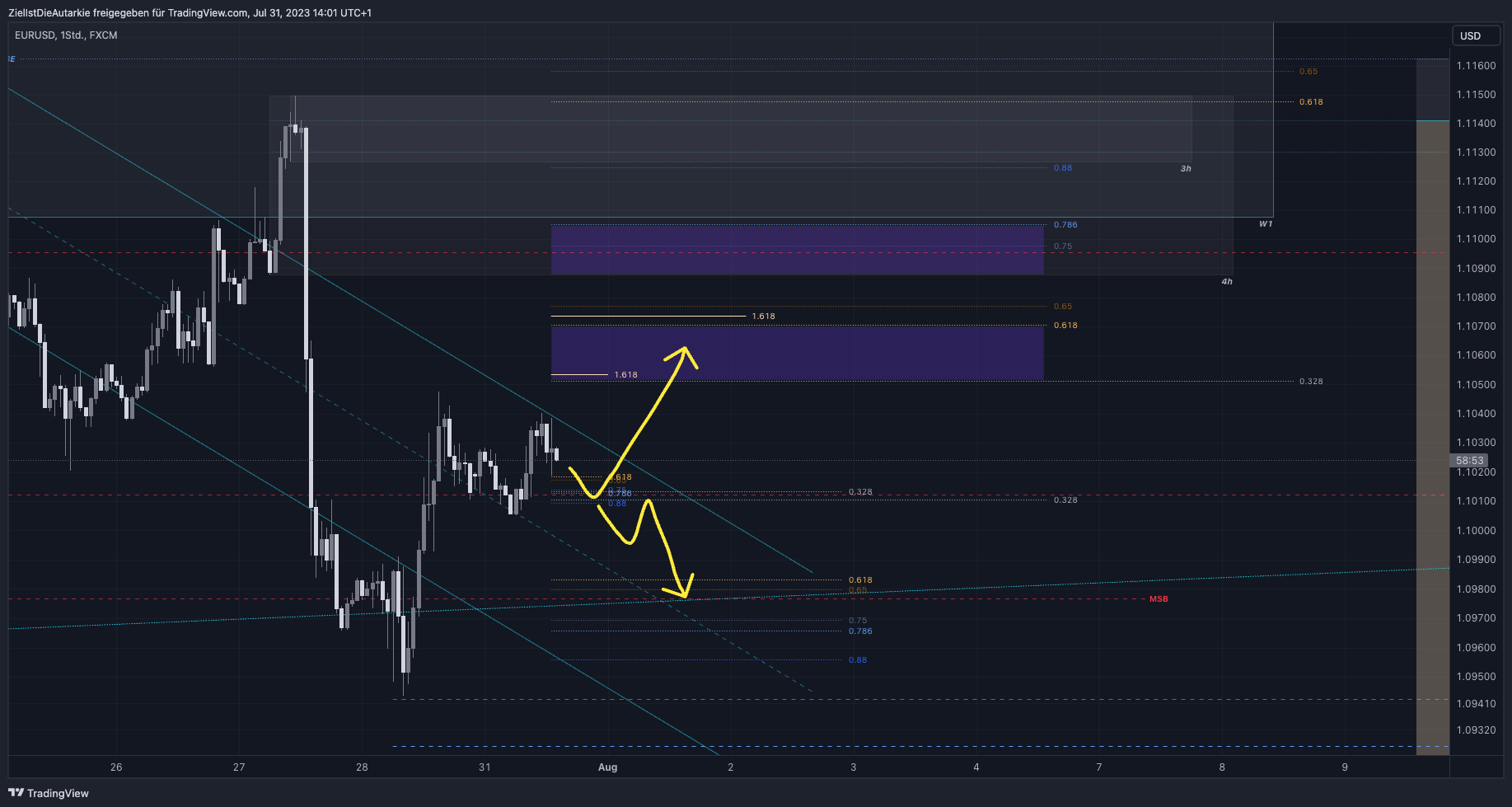Screen dimensions: 1512x807
Task: Select the 4h zone label
Action: [1227, 282]
